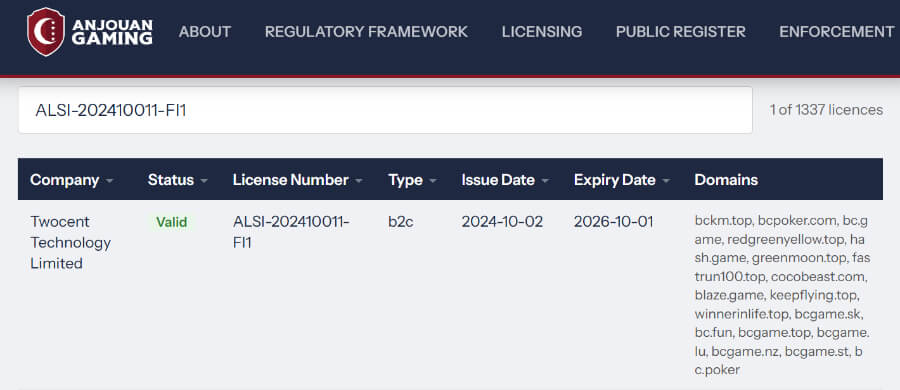Screen dimensions: 900x390
Task: Open the REGULATORY FRAMEWORK menu
Action: (x=366, y=32)
